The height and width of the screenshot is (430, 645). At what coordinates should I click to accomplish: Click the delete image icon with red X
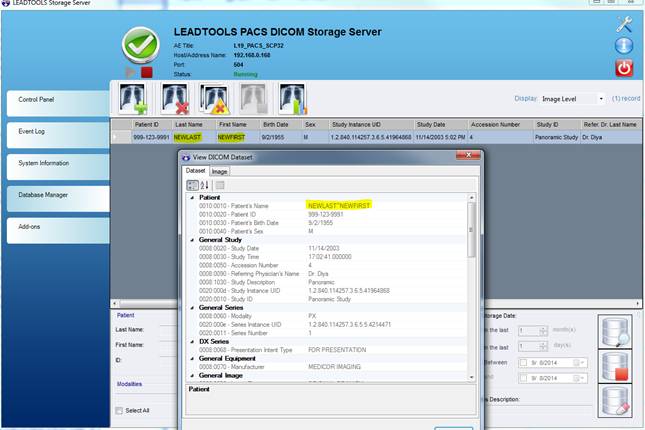pos(175,98)
